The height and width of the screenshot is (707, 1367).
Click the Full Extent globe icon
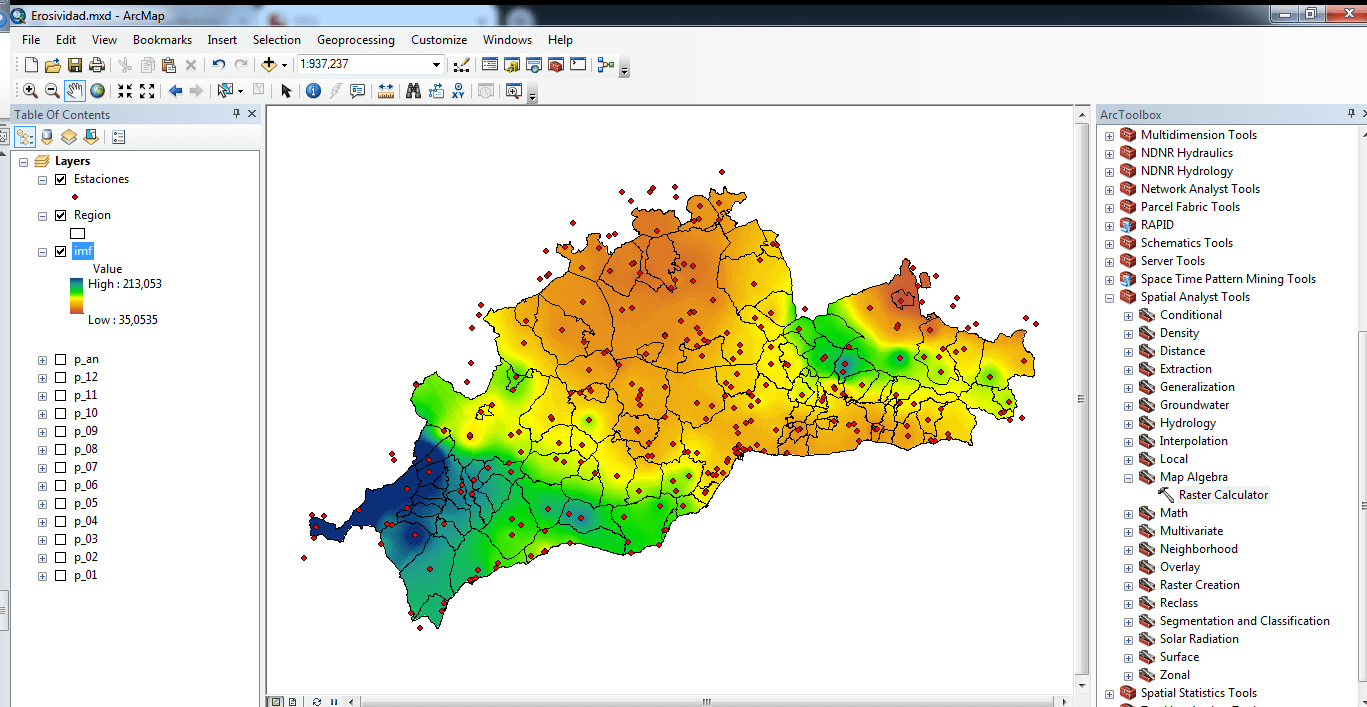click(97, 91)
